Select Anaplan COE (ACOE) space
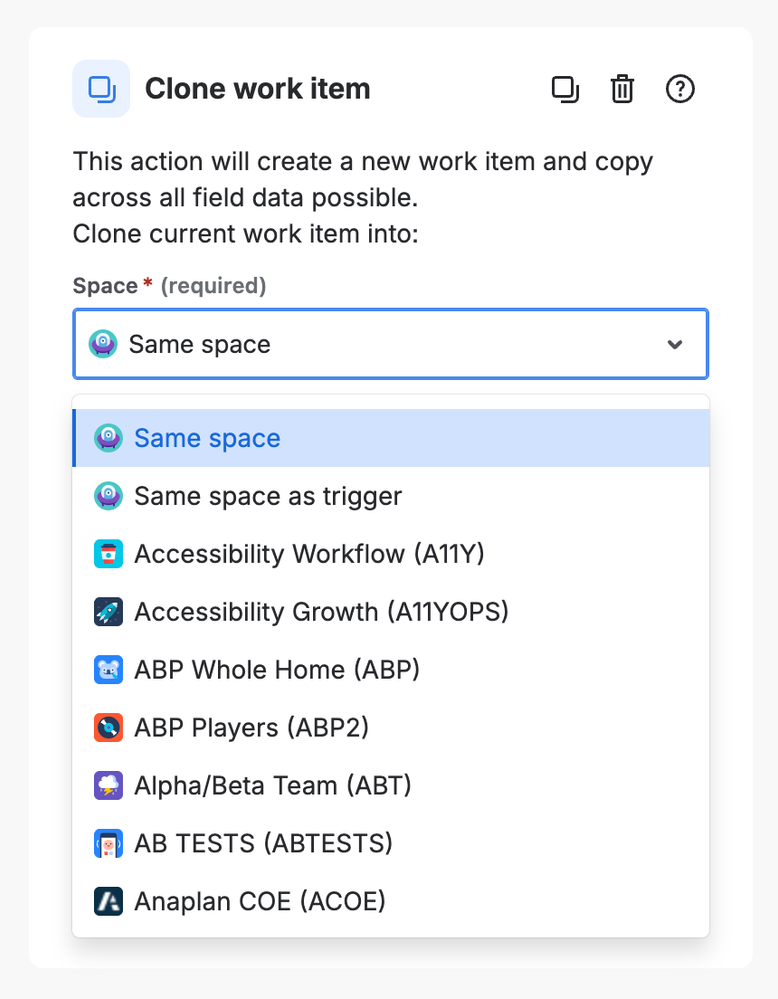The image size is (778, 999). (x=391, y=902)
